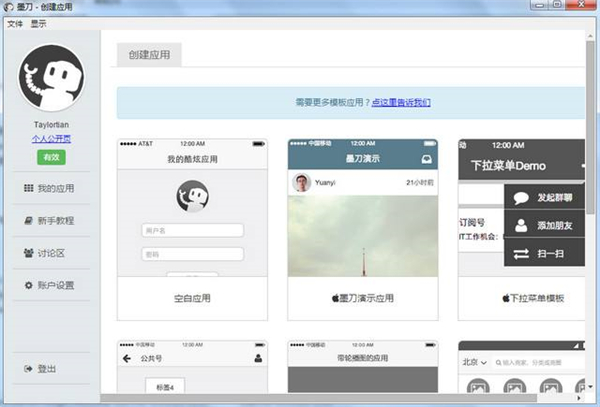Open 我的应用 in the sidebar
The height and width of the screenshot is (407, 600).
51,188
